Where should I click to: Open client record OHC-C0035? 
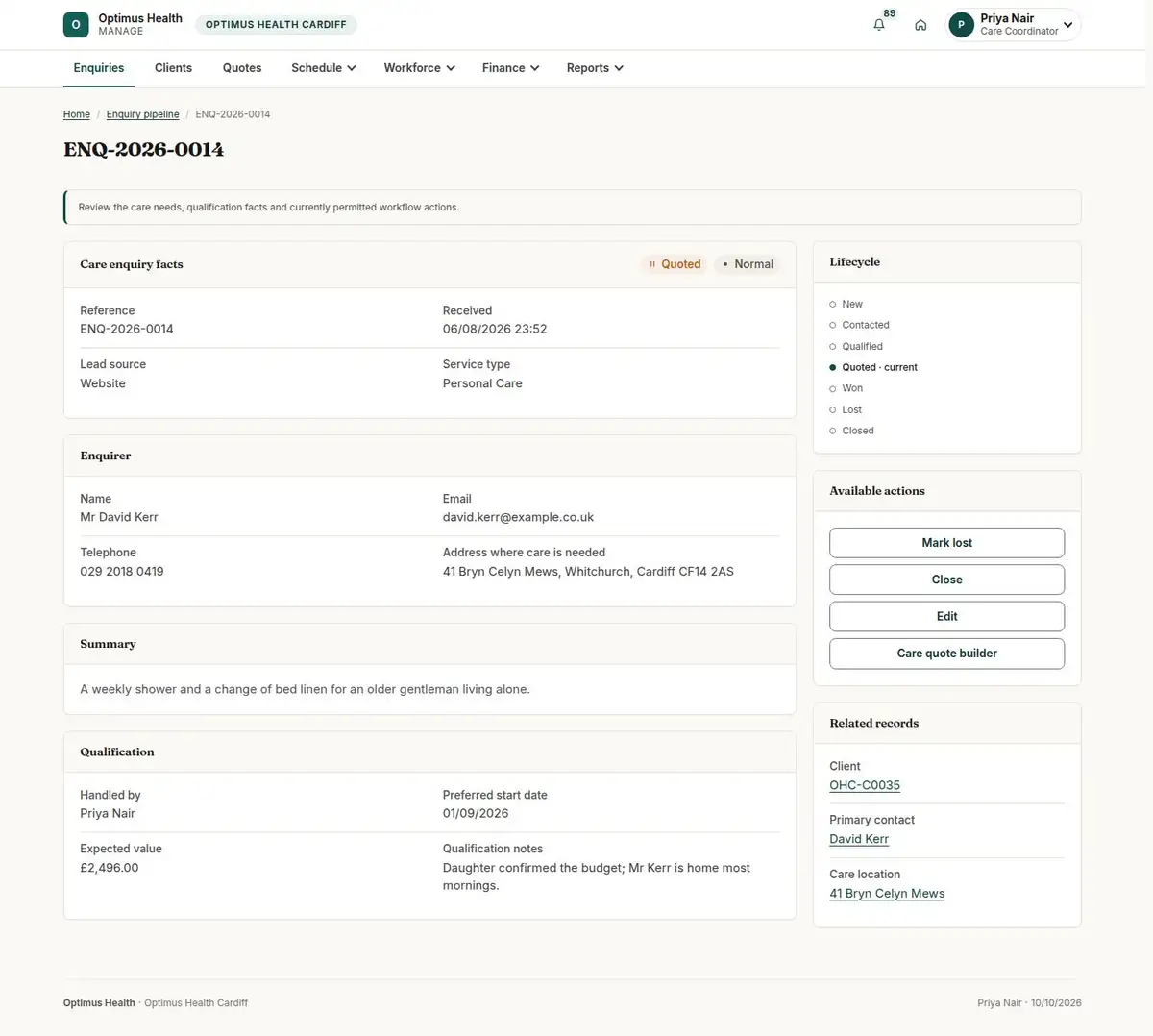865,785
